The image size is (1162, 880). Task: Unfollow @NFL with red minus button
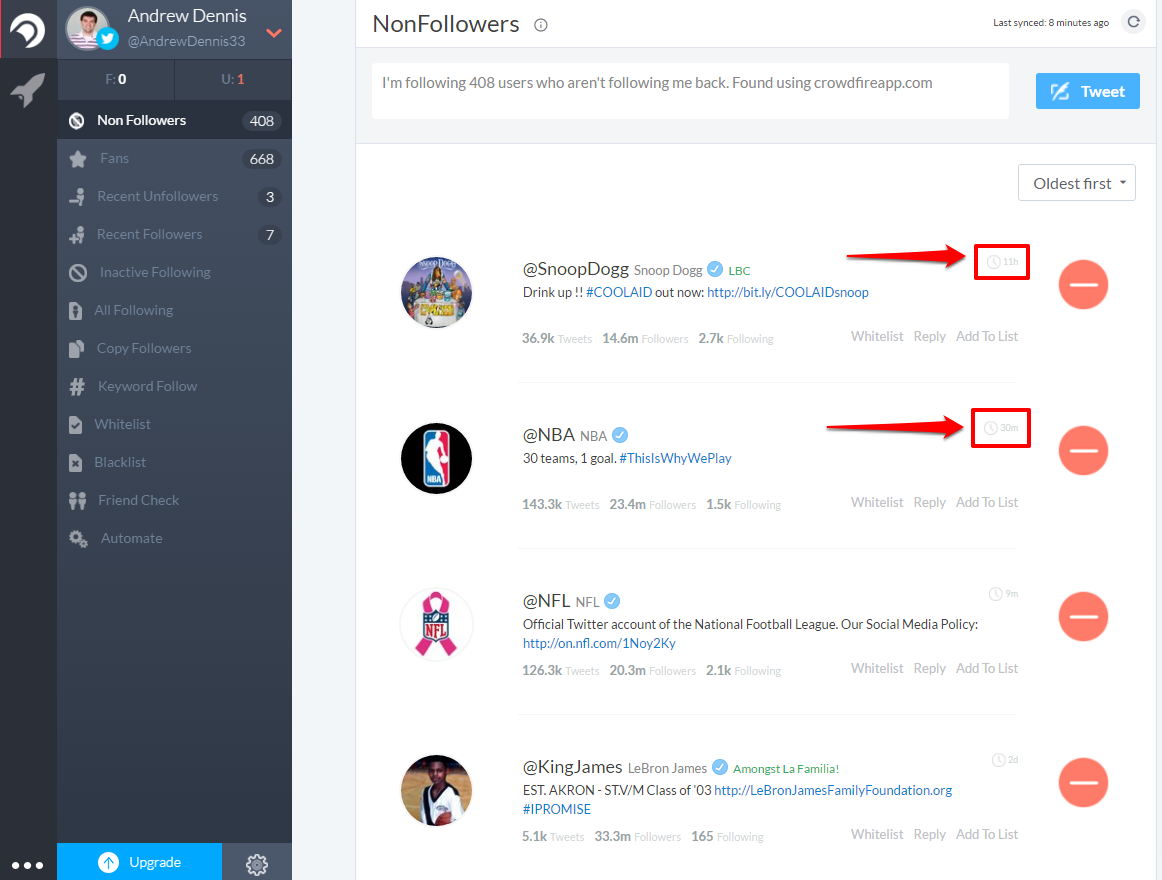pos(1083,616)
